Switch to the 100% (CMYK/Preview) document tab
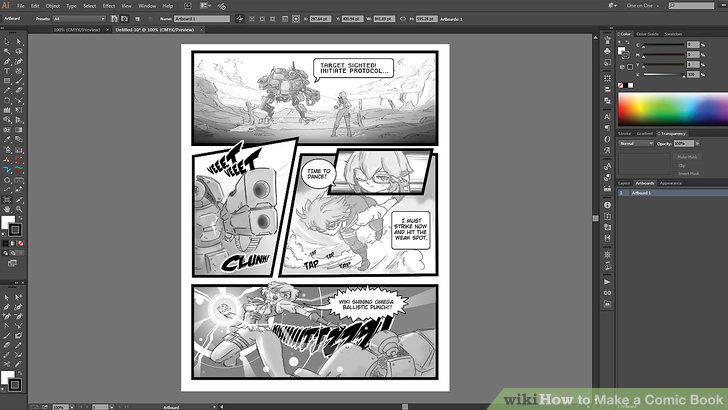The image size is (728, 410). pos(76,29)
